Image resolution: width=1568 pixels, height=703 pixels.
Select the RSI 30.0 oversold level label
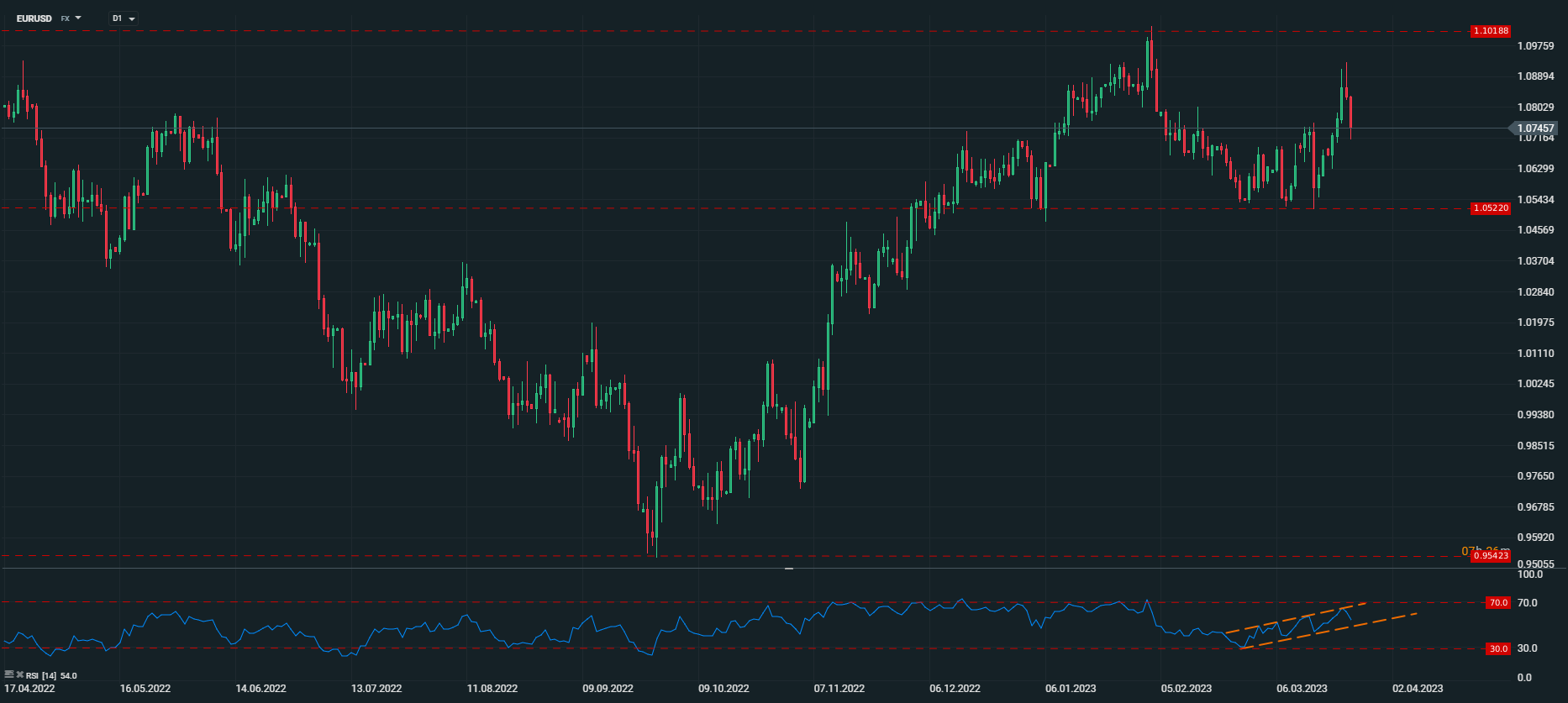[1498, 648]
